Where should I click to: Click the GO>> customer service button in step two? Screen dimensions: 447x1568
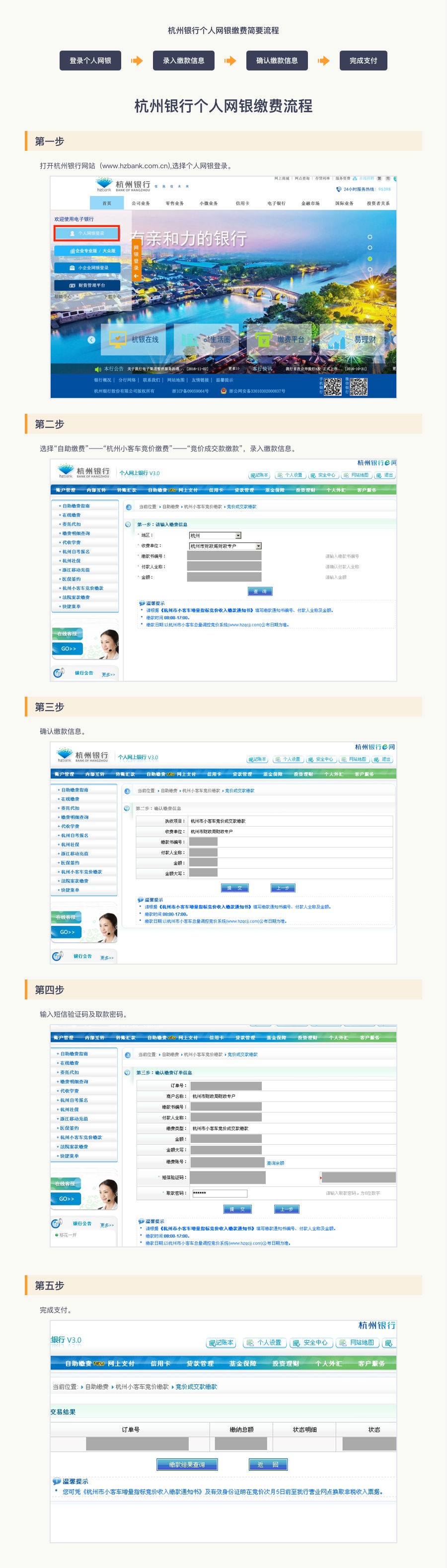[68, 649]
